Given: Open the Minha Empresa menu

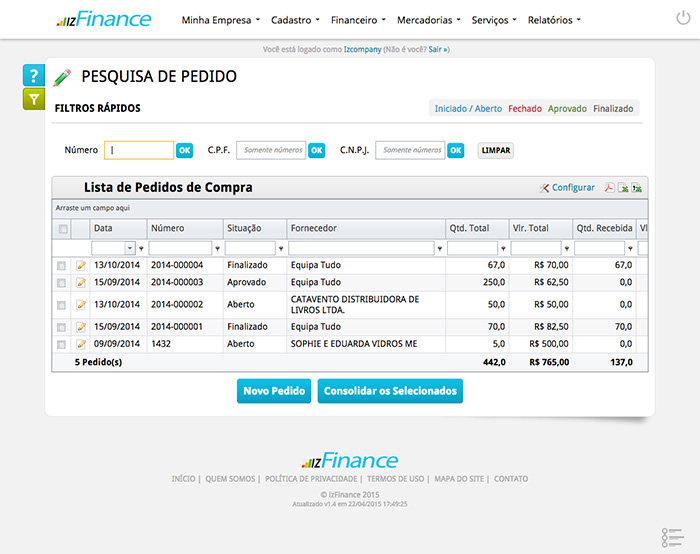Looking at the screenshot, I should click(220, 20).
